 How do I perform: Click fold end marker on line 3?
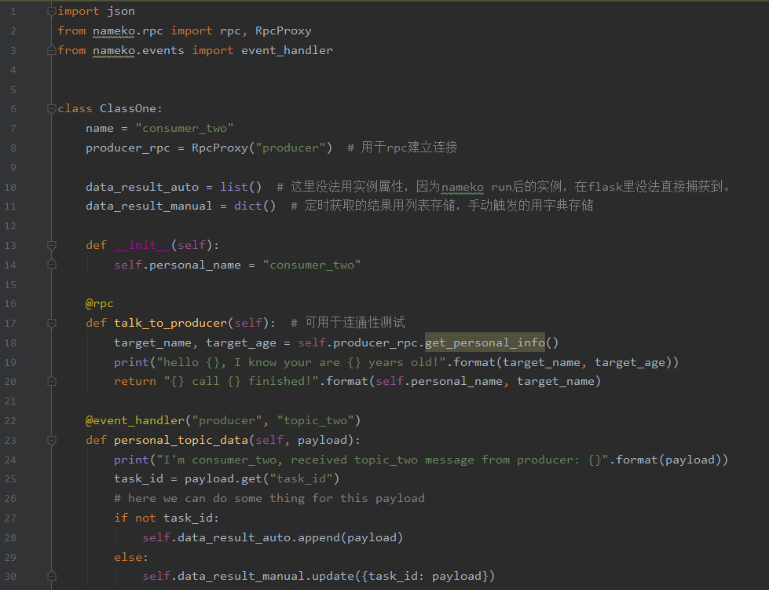51,50
